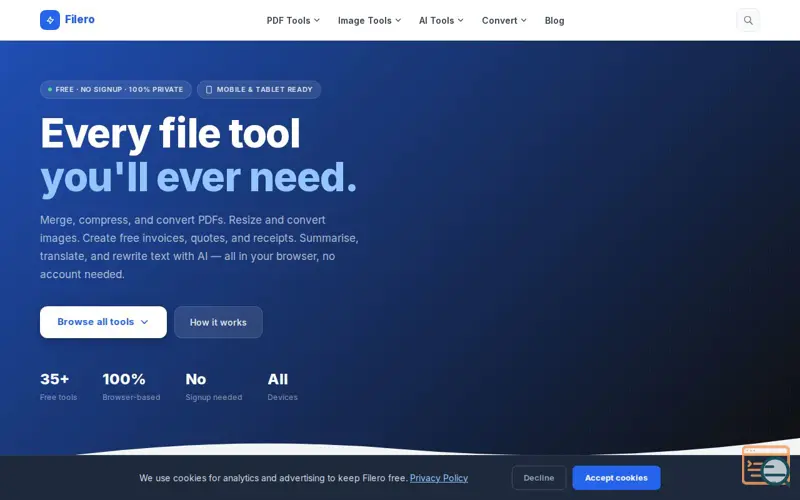Expand the Convert menu
The height and width of the screenshot is (500, 800).
coord(504,20)
